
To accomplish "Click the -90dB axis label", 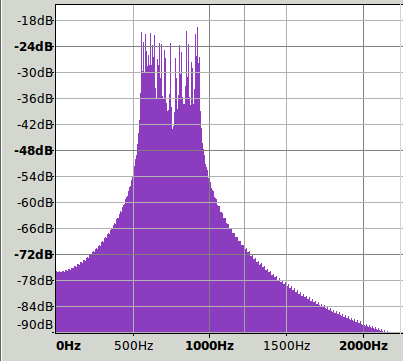I will click(35, 324).
